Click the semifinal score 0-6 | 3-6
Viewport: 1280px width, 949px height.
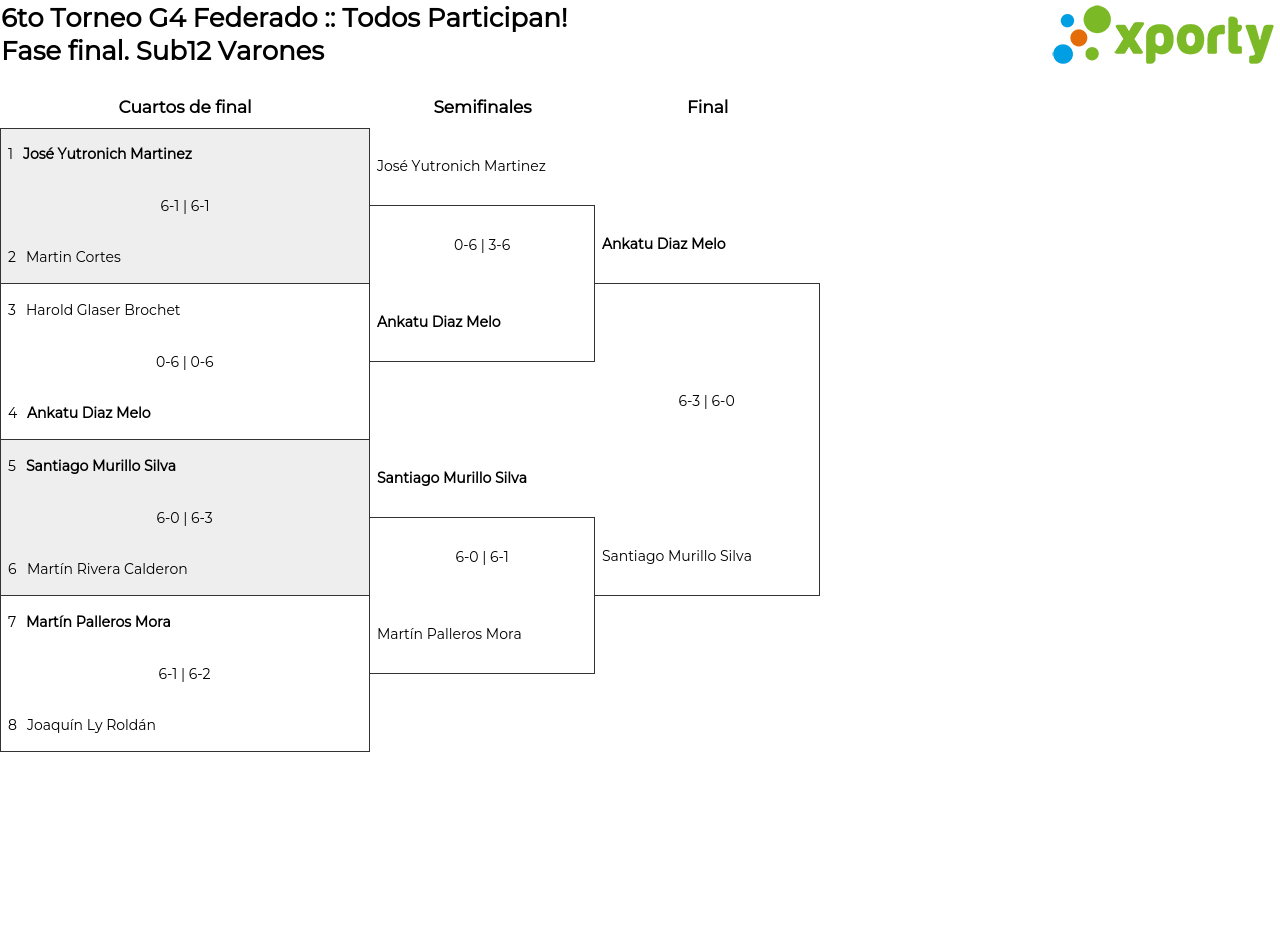pos(482,245)
